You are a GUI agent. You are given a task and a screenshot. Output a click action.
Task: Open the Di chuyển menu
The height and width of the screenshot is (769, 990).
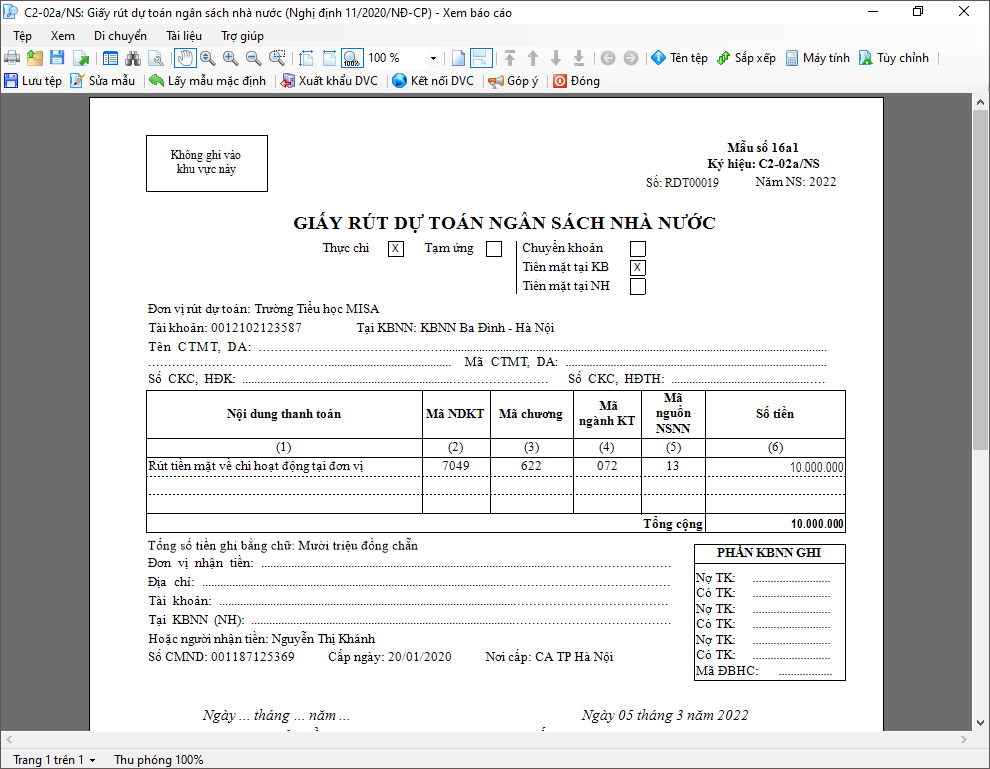(120, 35)
